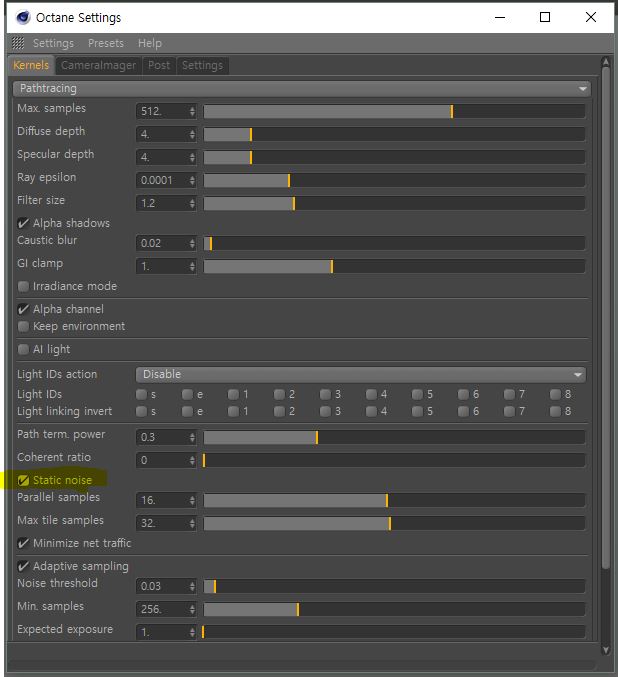Viewport: 618px width, 677px height.
Task: Click the Max. samples value field
Action: tap(162, 111)
